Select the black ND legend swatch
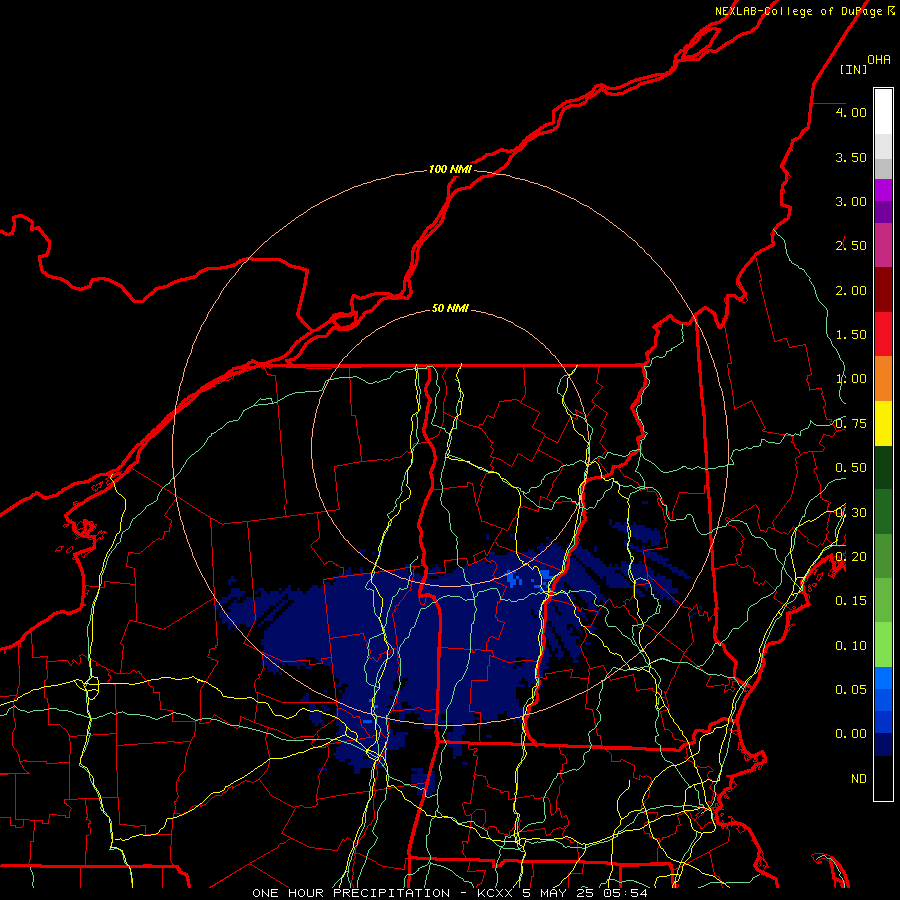900x900 pixels. (x=883, y=778)
